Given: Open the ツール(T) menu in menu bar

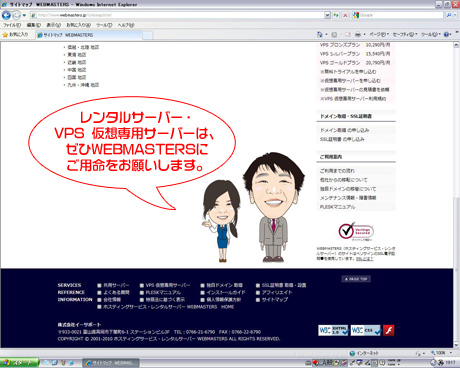Looking at the screenshot, I should click(104, 25).
